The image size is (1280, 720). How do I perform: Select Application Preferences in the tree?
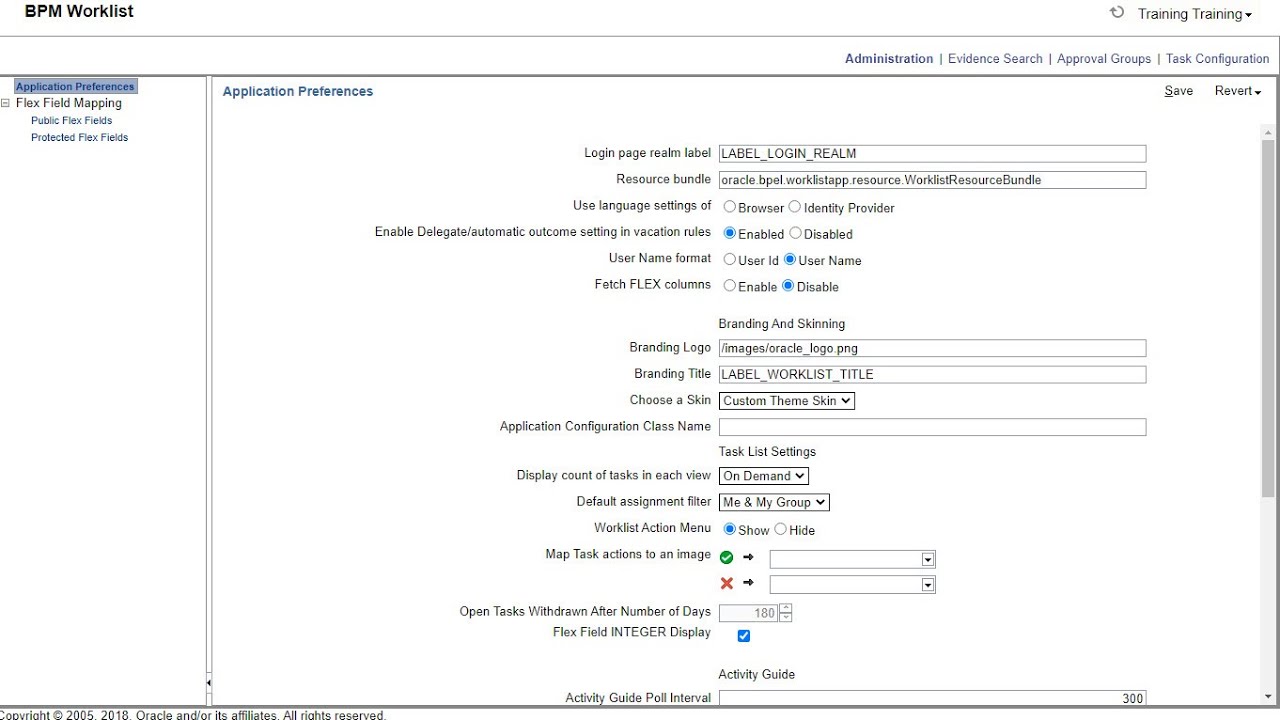75,87
